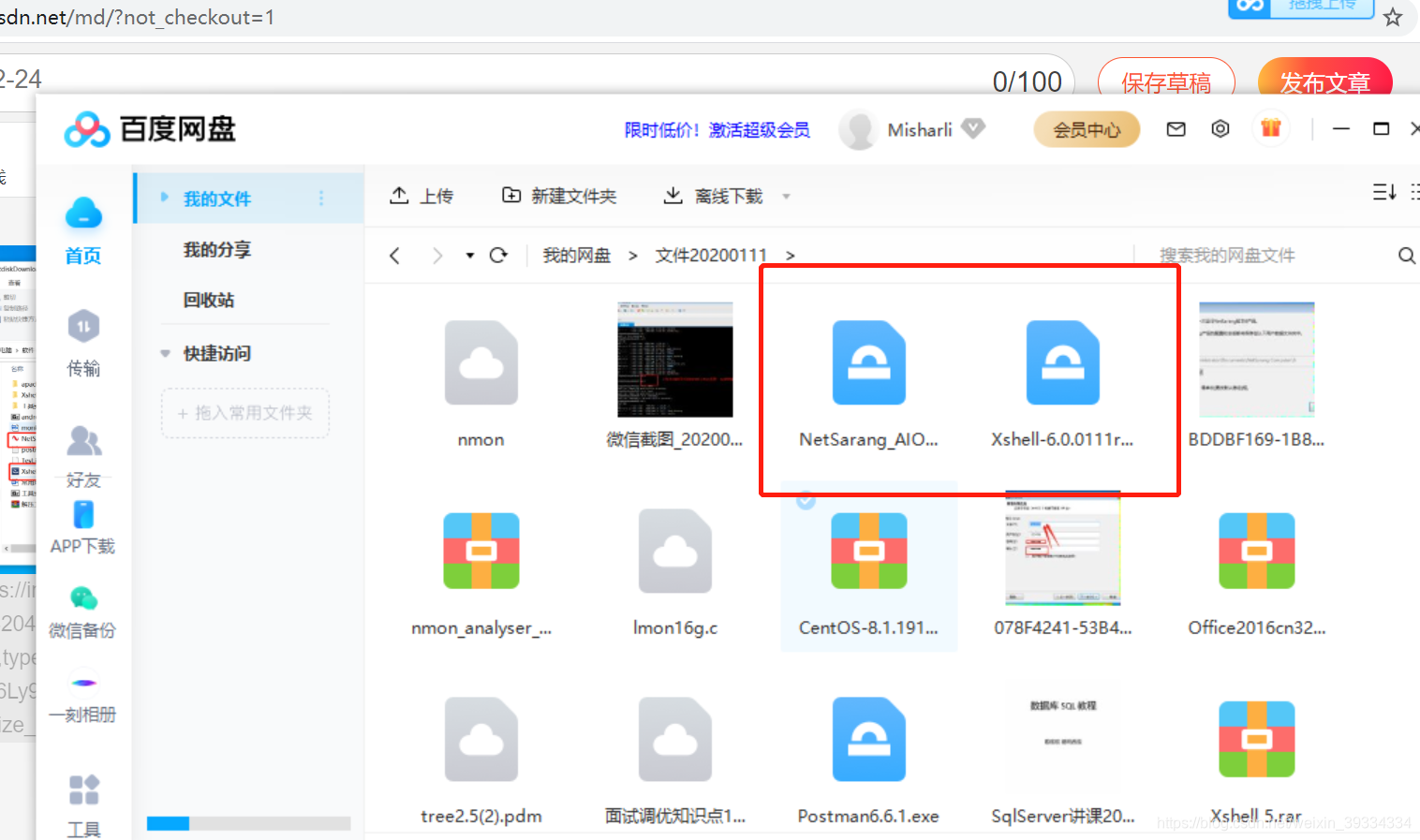Click 新建文件夹 new folder button
The height and width of the screenshot is (840, 1420).
click(x=559, y=196)
